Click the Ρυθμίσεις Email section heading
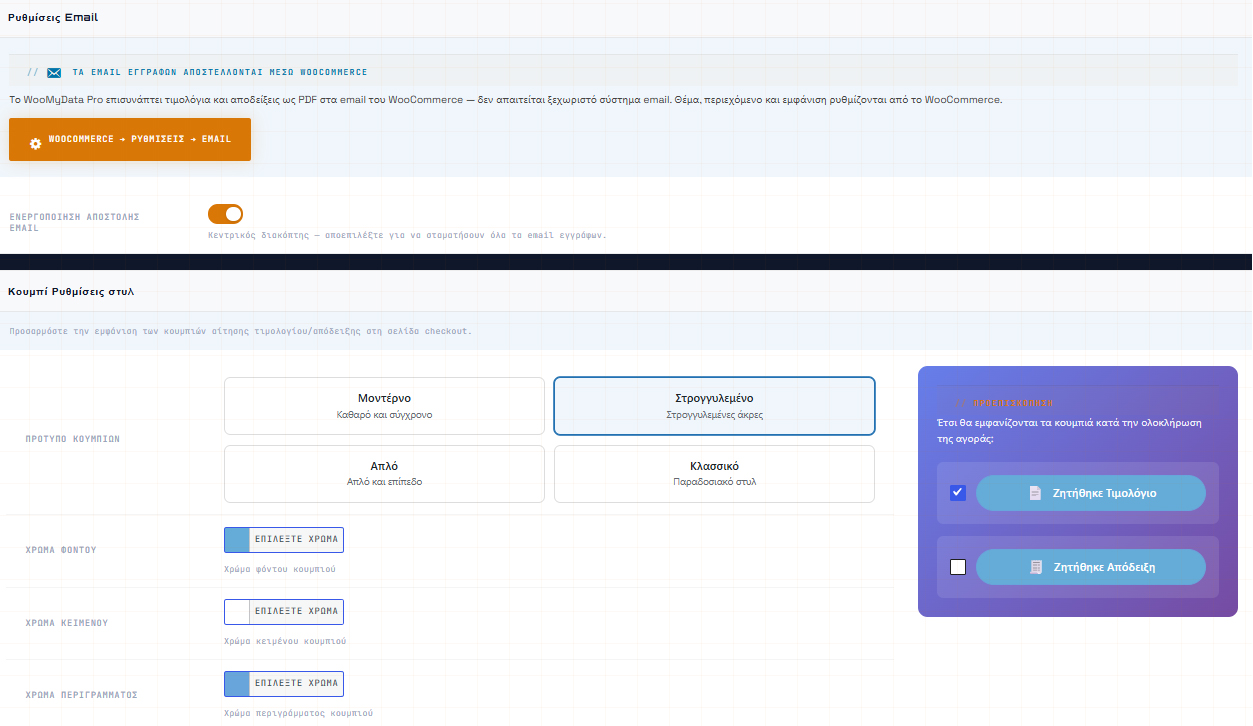Image resolution: width=1253 pixels, height=726 pixels. (53, 18)
